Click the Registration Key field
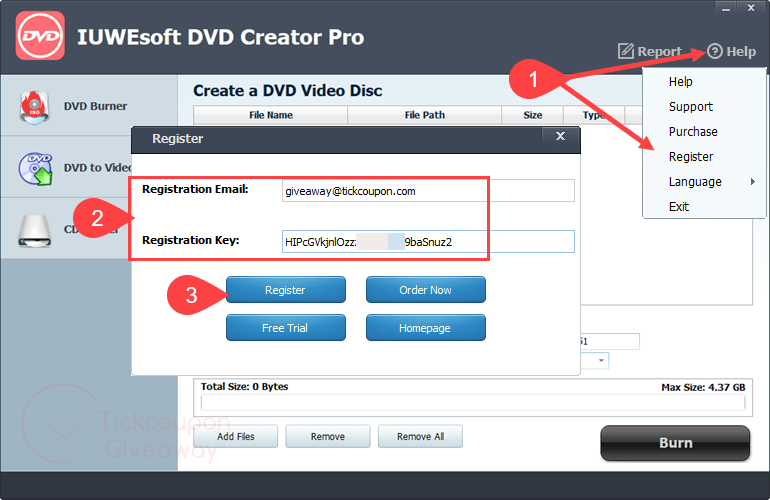The image size is (770, 500). coord(428,242)
